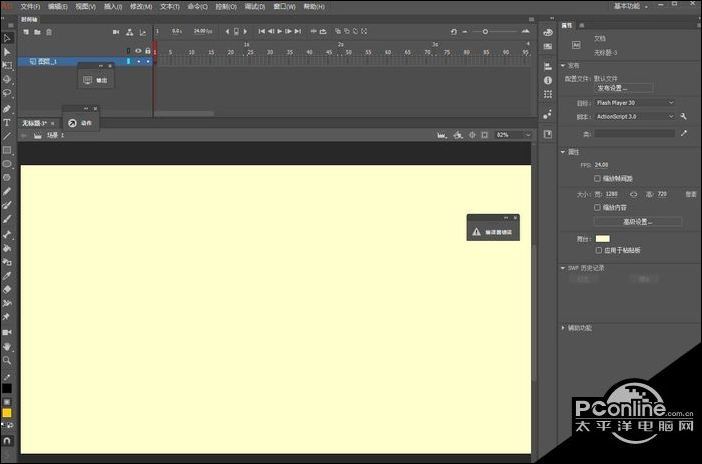The image size is (702, 464).
Task: Click the yellow fill color swatch in toolbar
Action: coord(7,413)
